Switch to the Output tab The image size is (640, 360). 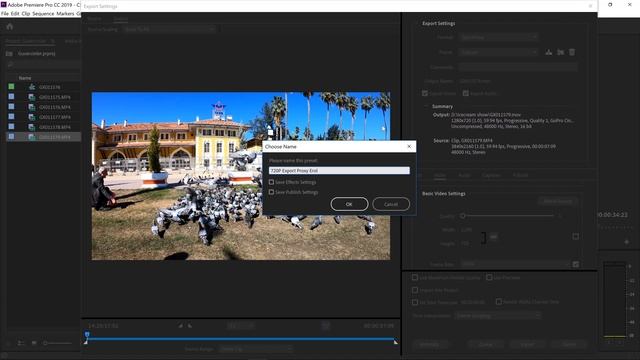[120, 19]
